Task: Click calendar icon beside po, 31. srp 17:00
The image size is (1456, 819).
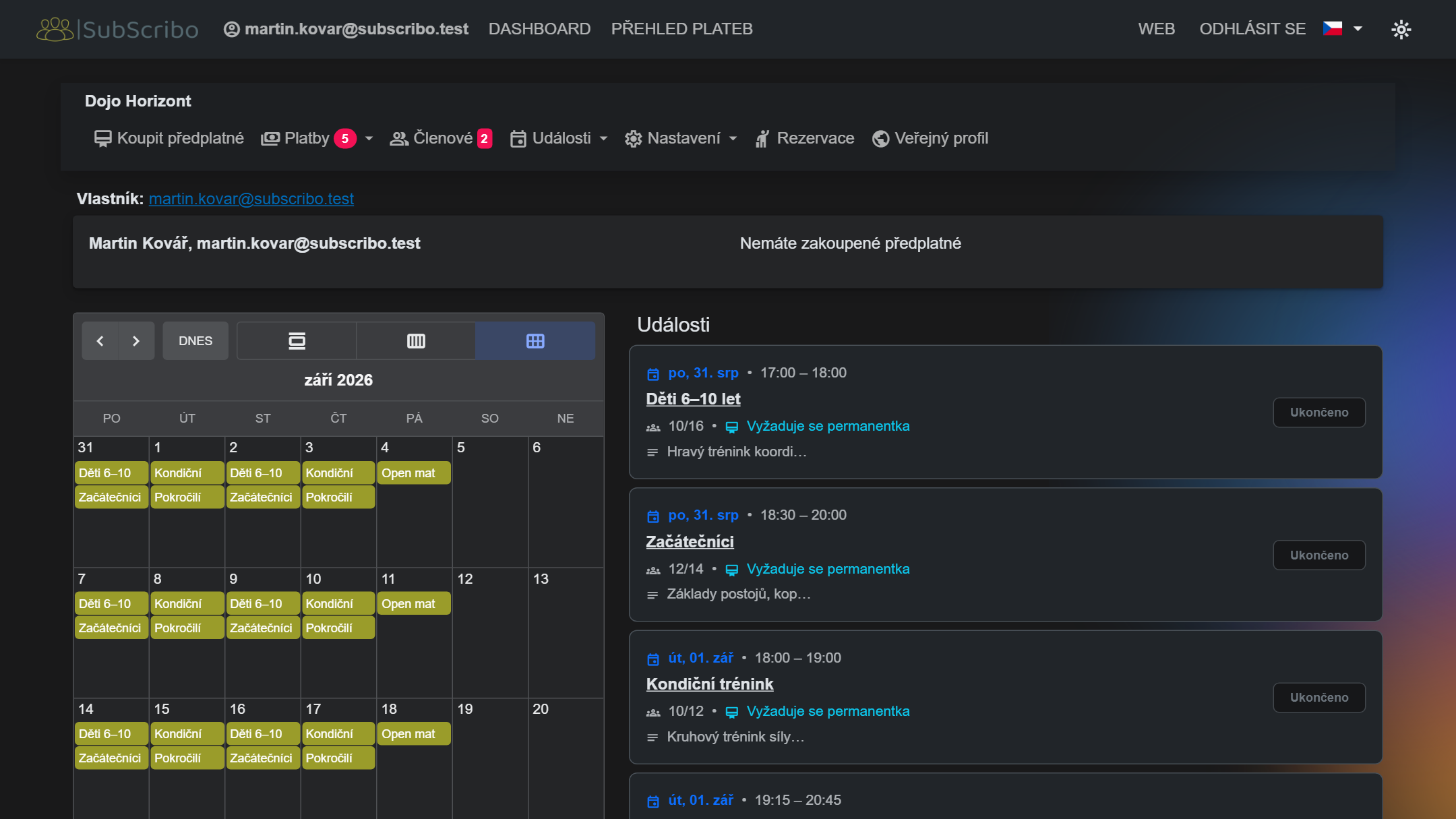Action: point(653,374)
